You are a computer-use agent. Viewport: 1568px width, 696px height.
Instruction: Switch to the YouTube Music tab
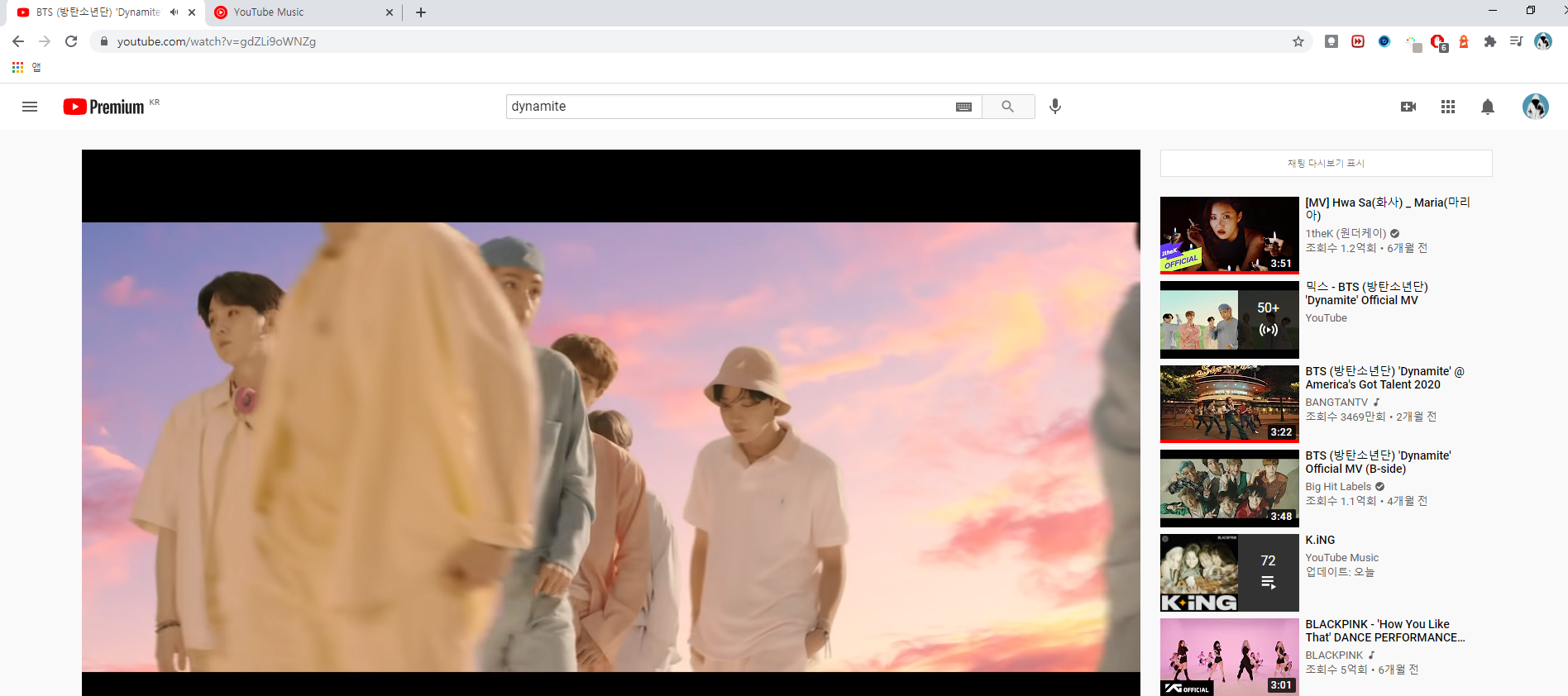pos(302,12)
